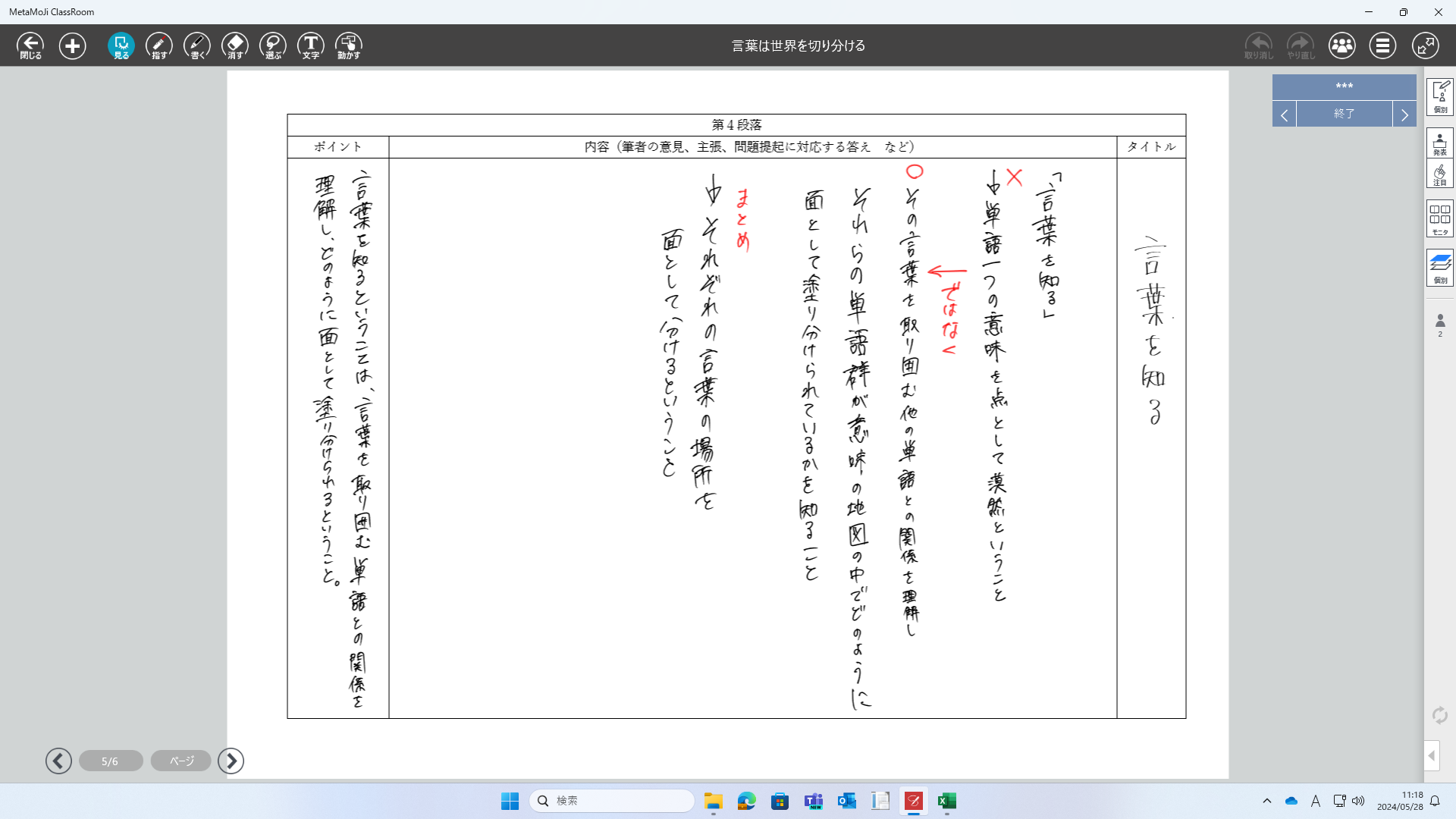The image size is (1456, 819).
Task: Click the 5/6 page indicator
Action: (x=110, y=761)
